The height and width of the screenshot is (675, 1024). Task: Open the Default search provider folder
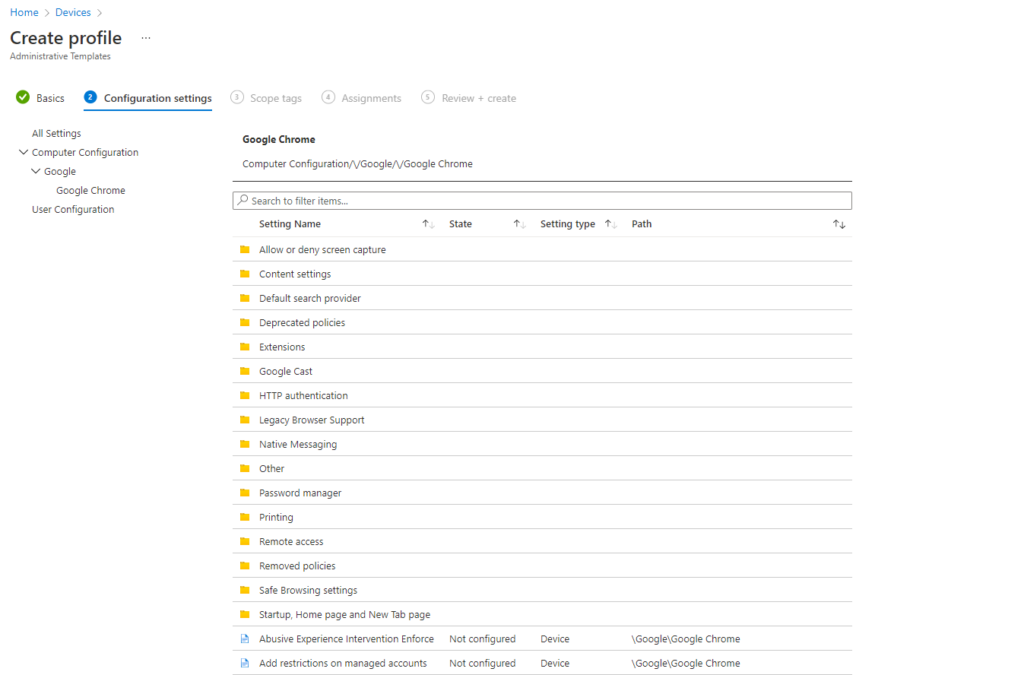click(x=310, y=298)
